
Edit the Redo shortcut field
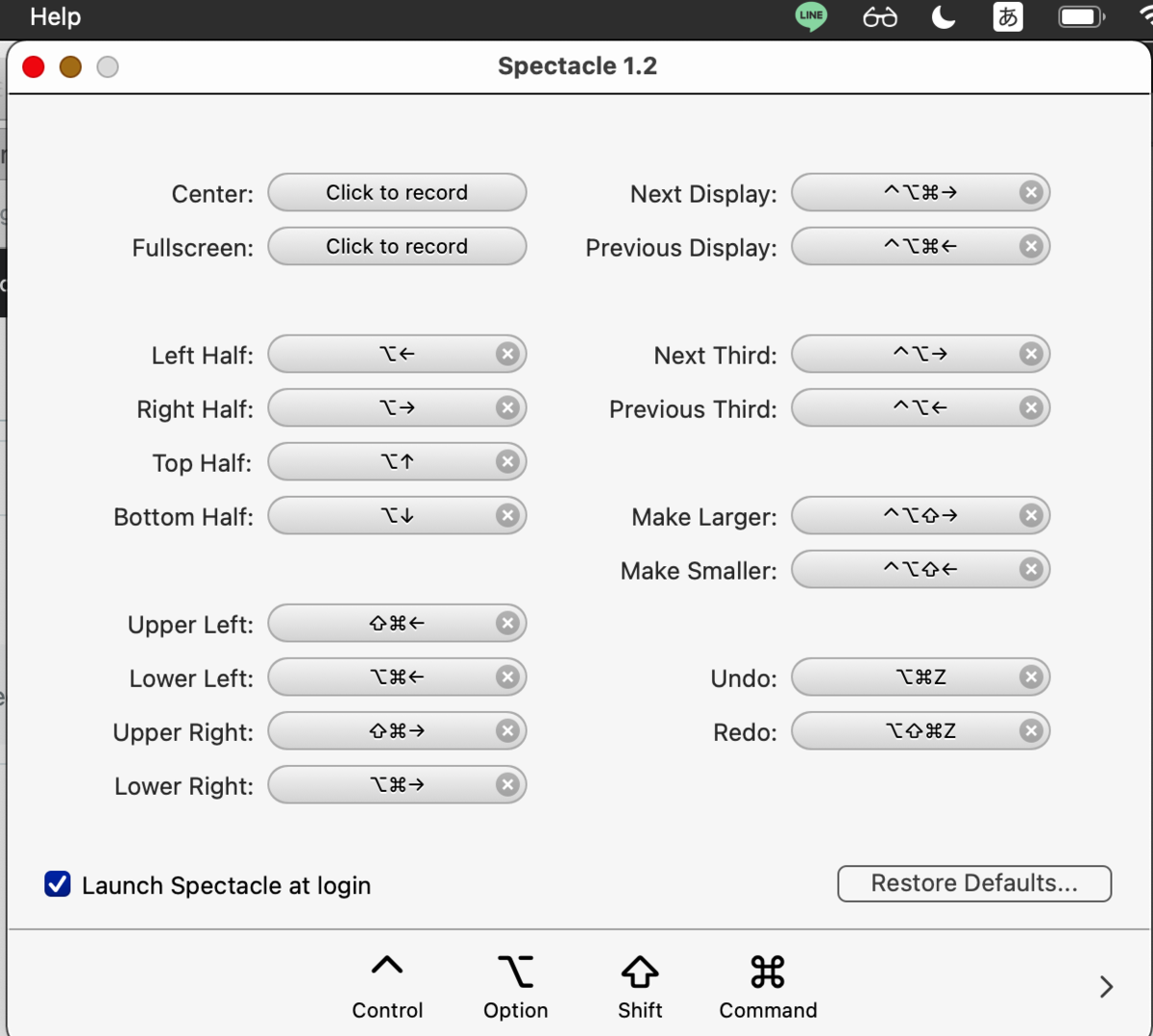pos(920,730)
